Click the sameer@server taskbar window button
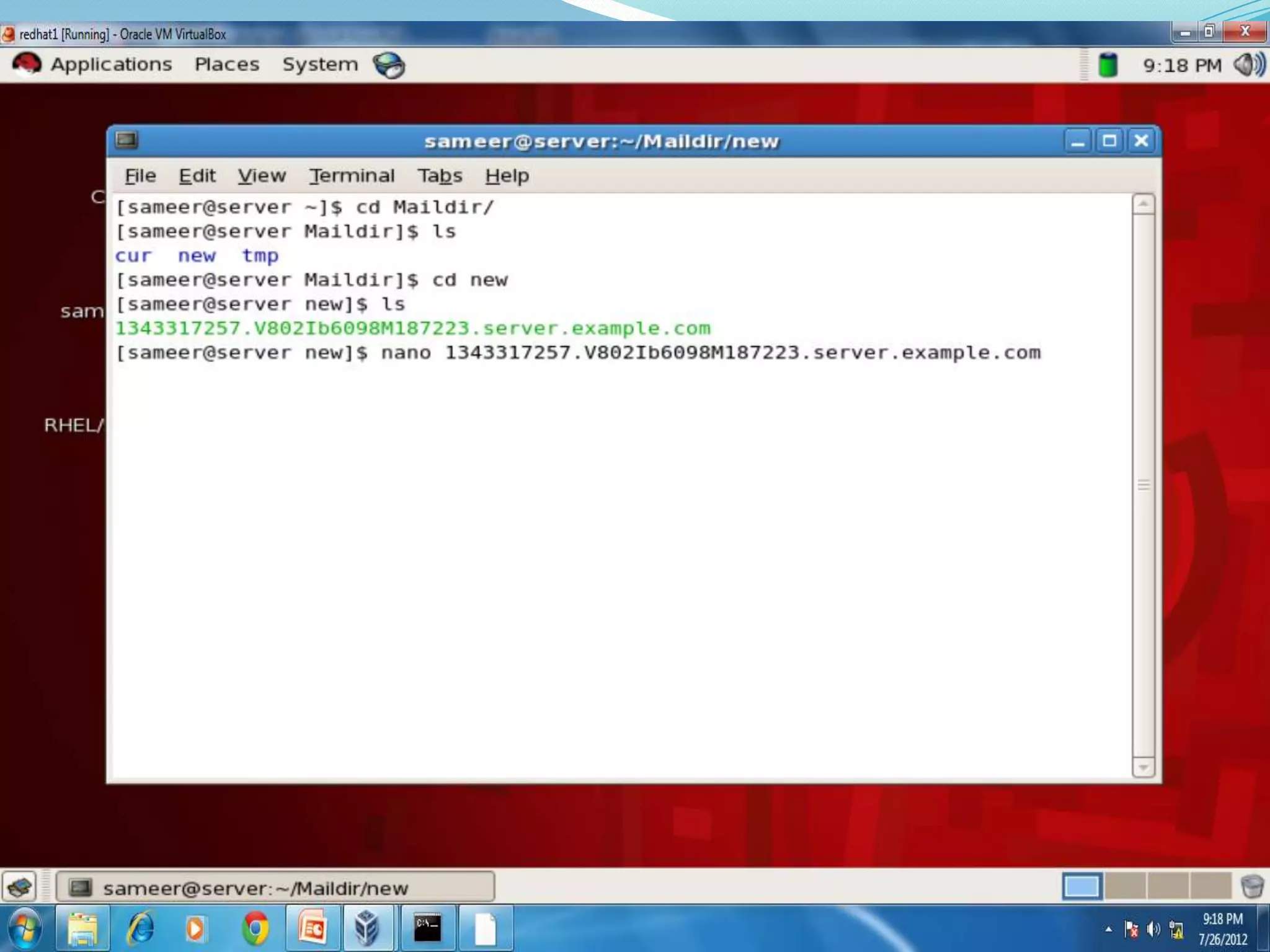1270x952 pixels. 275,887
